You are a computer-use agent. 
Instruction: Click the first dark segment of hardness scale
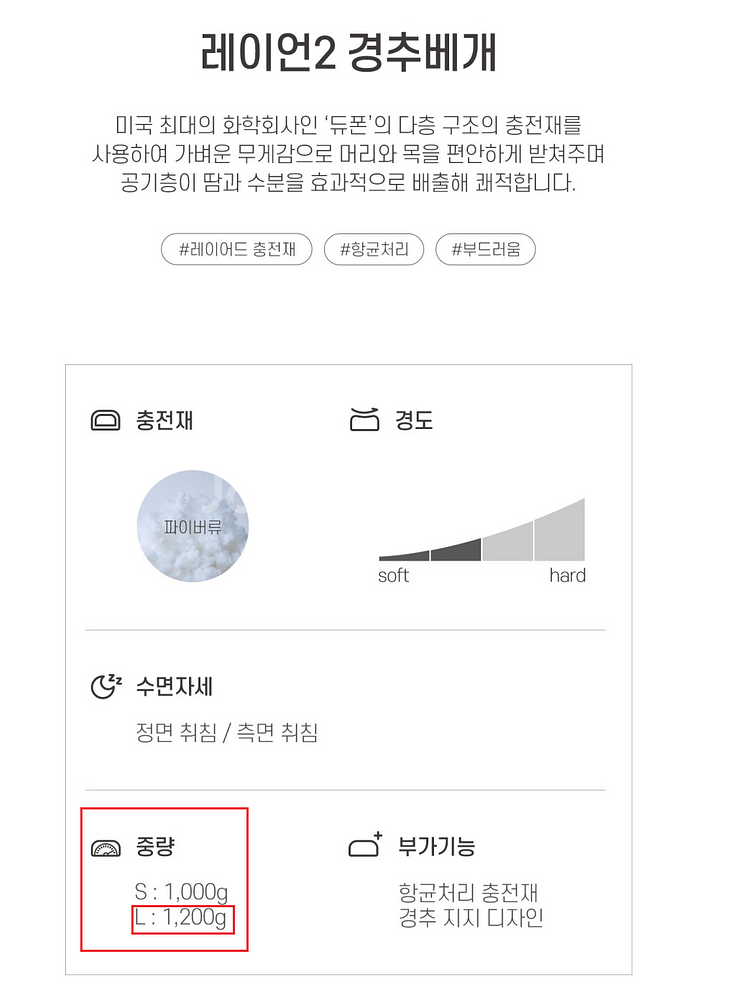(404, 555)
